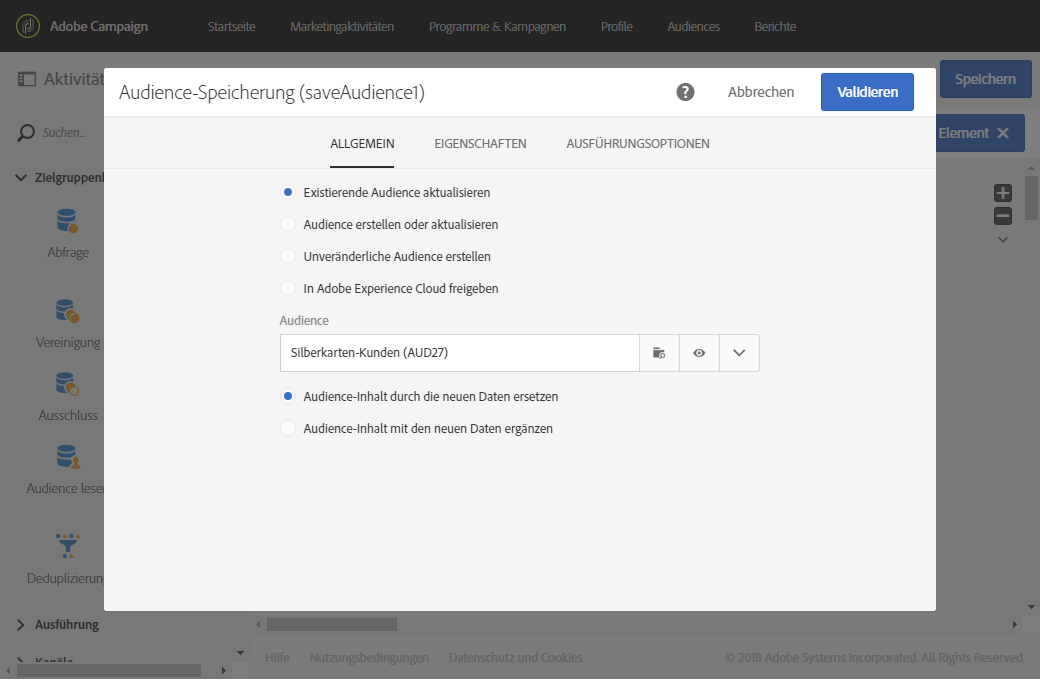The image size is (1040, 681).
Task: Select the Vereinigung activity icon
Action: tap(67, 311)
